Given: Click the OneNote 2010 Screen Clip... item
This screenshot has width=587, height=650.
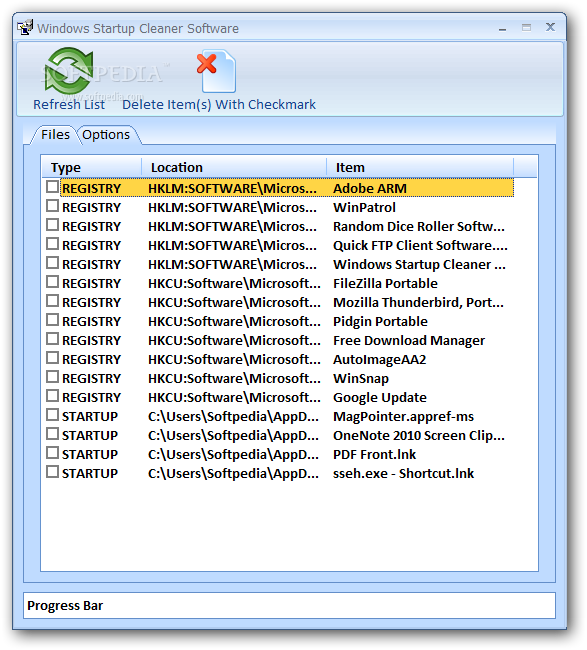Looking at the screenshot, I should pyautogui.click(x=419, y=436).
